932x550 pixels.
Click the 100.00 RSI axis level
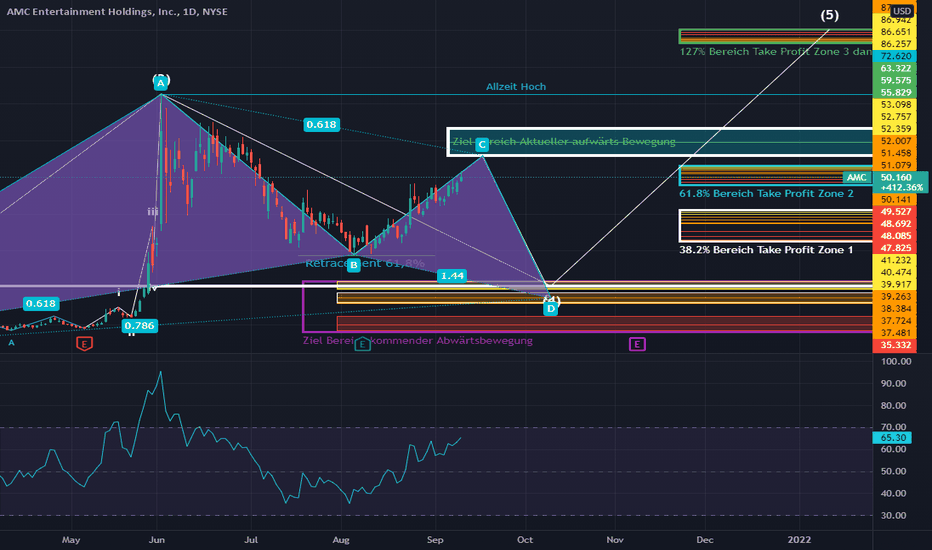896,362
